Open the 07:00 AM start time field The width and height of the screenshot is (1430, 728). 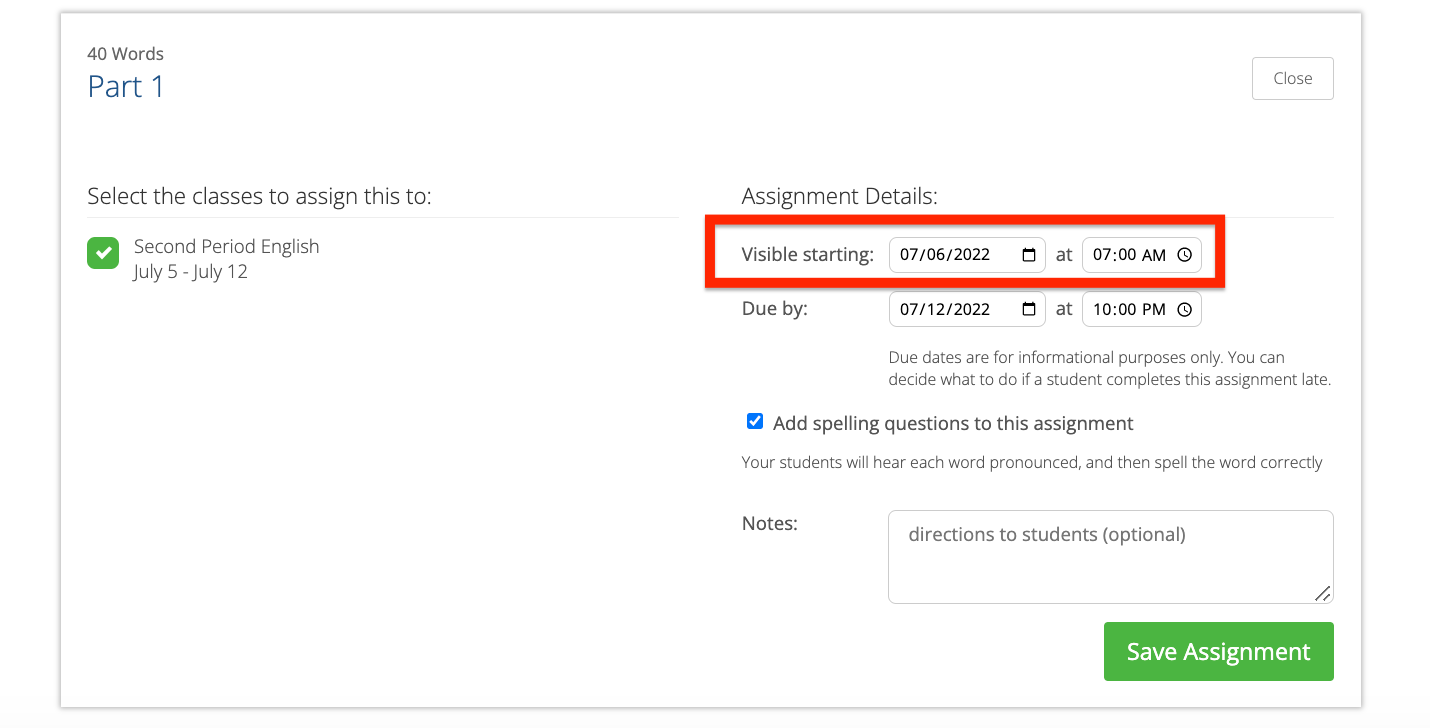point(1130,255)
